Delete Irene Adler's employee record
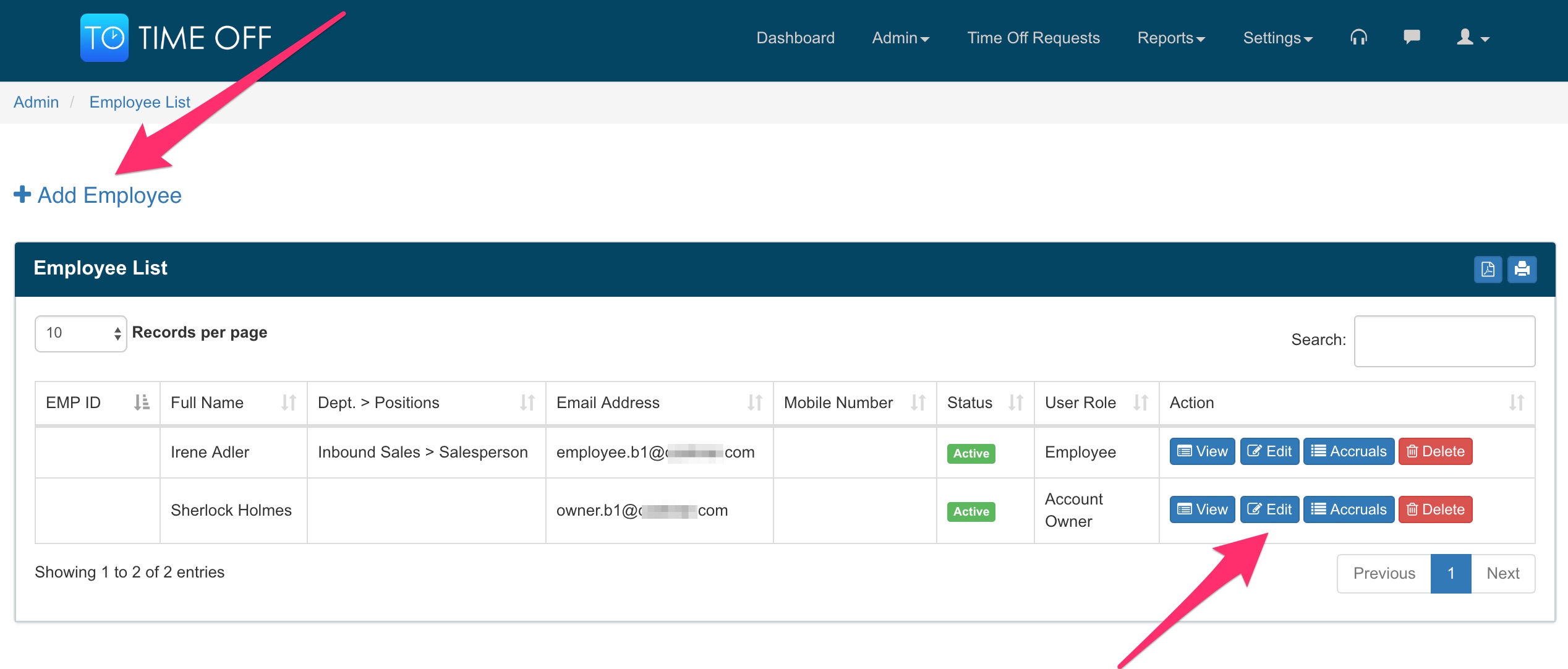 [x=1435, y=451]
